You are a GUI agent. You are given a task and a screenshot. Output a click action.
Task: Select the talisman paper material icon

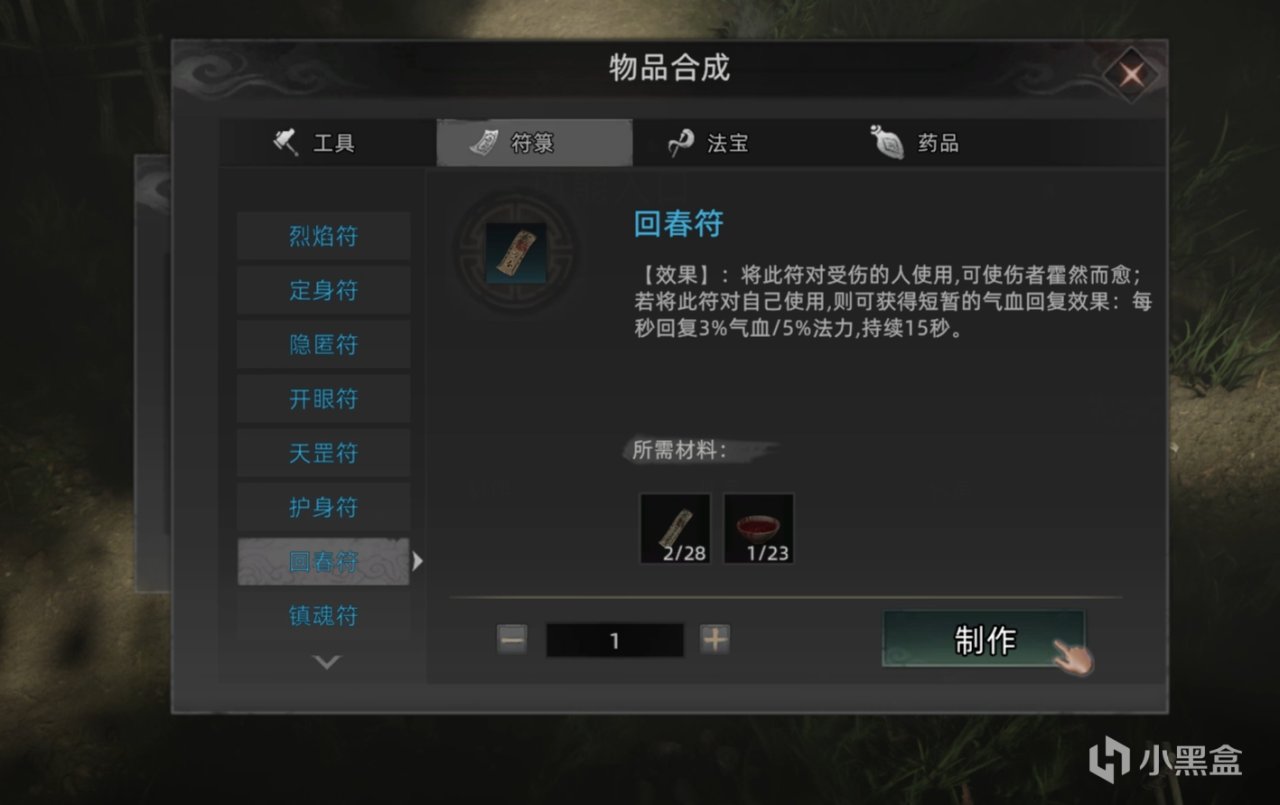675,528
